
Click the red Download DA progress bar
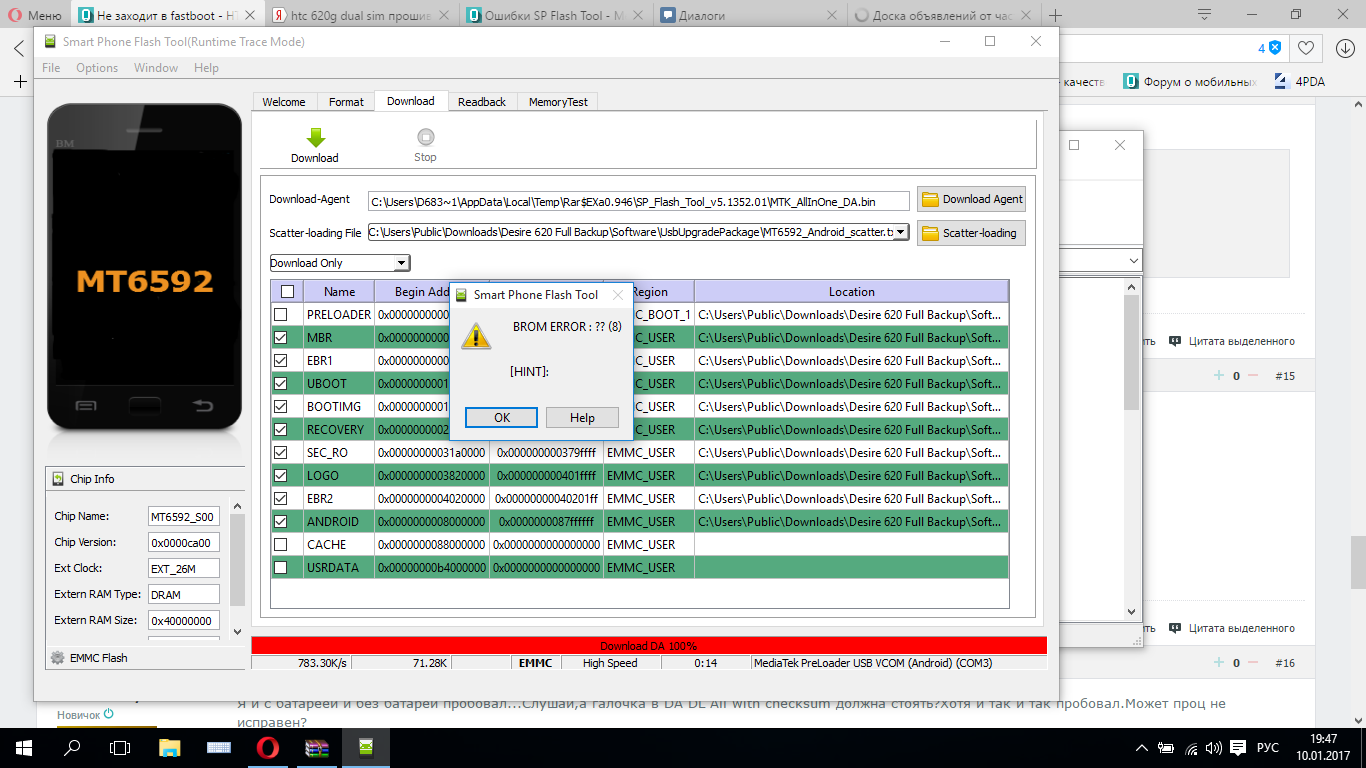[649, 646]
